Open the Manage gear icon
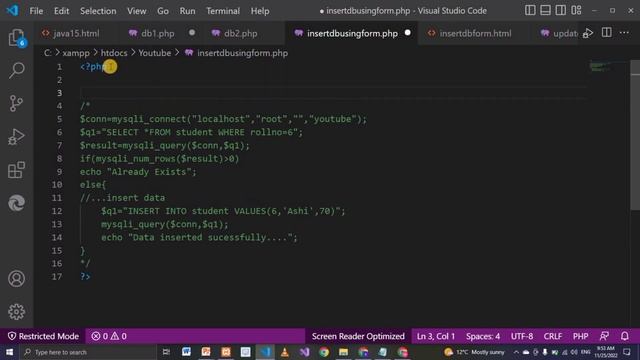Screen dimensions: 640x360 [16, 312]
